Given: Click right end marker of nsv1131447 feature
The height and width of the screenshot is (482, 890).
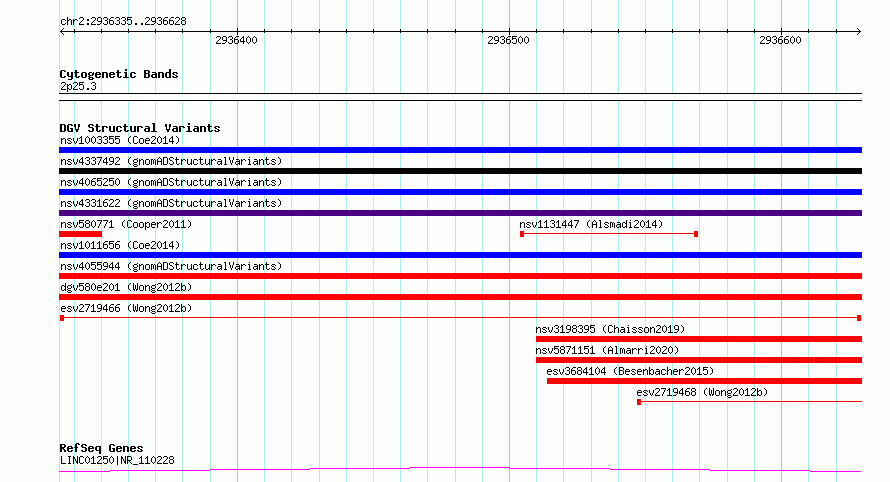Looking at the screenshot, I should point(696,234).
